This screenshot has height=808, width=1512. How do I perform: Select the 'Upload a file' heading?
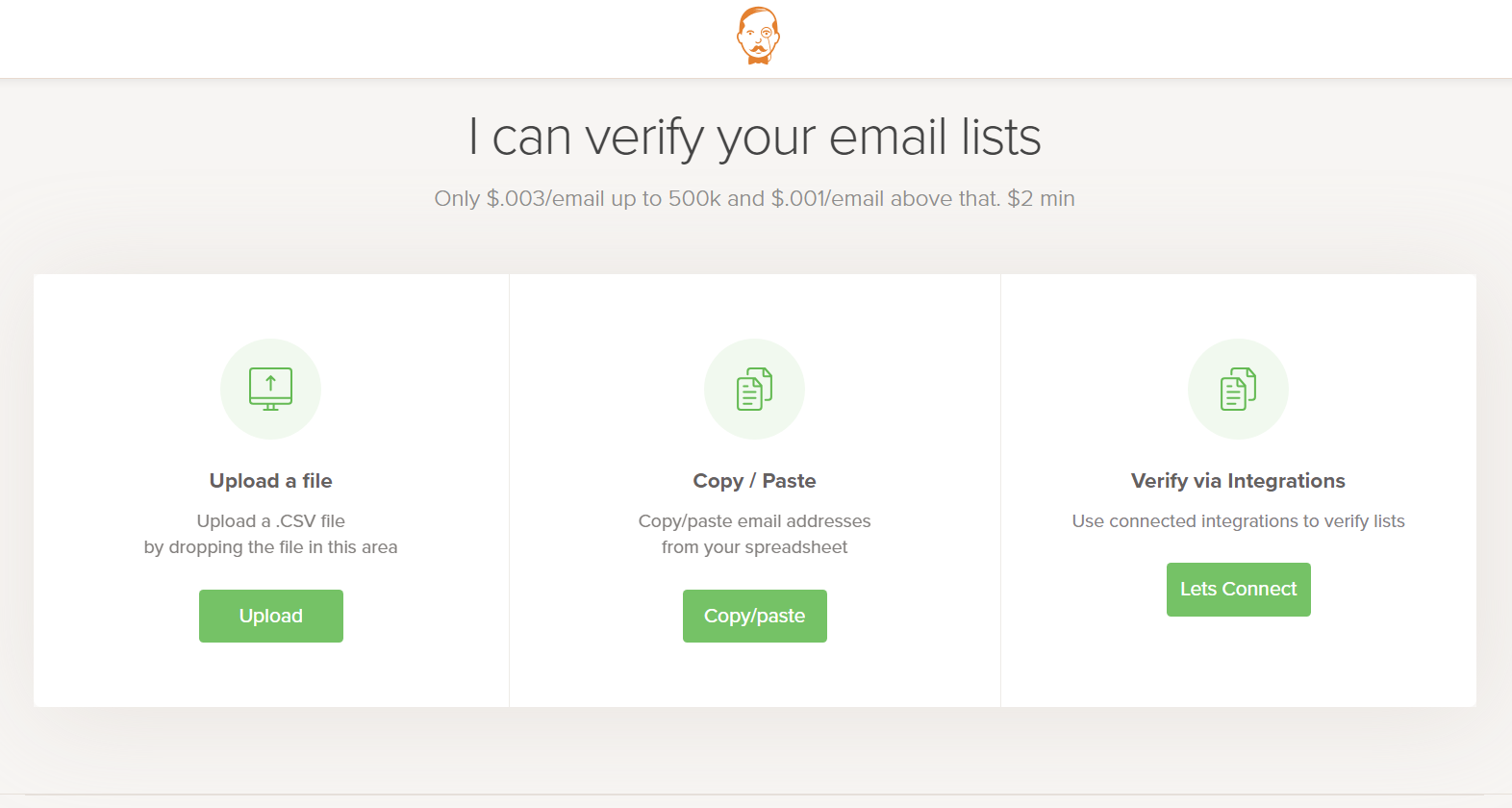coord(271,481)
